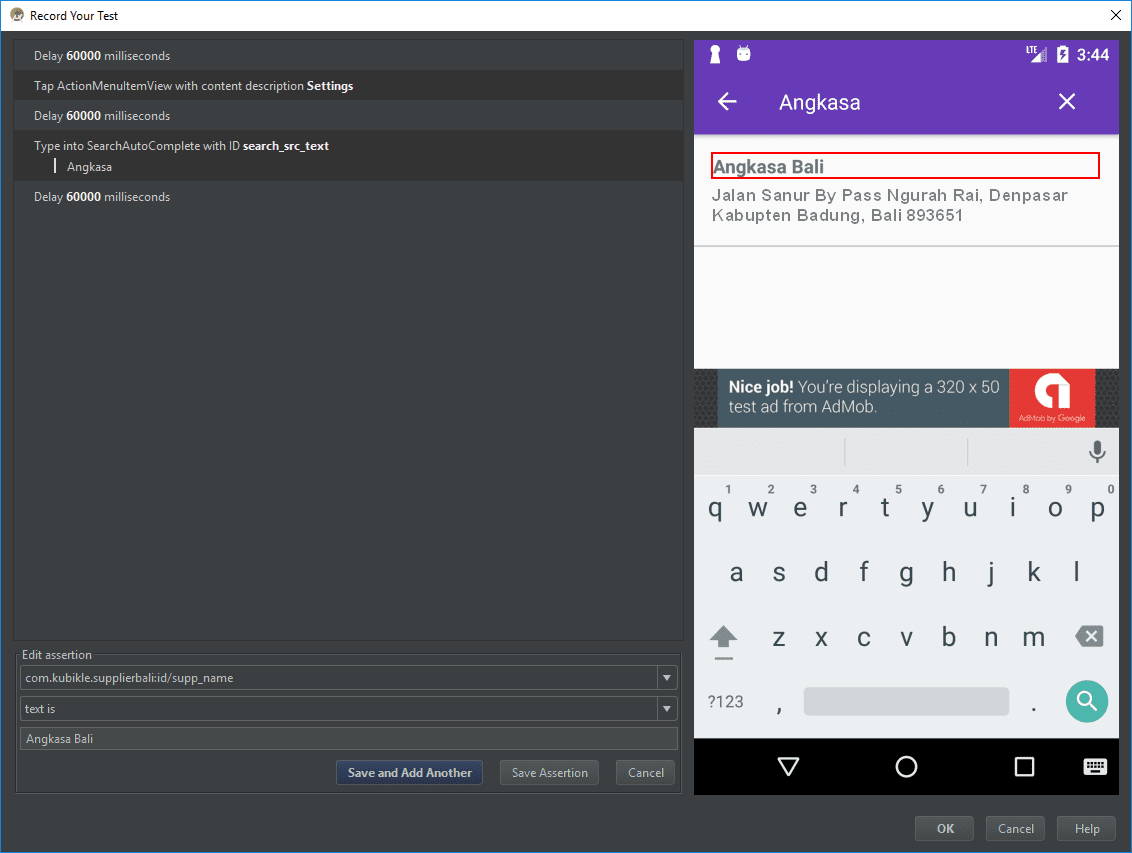Tap the microphone icon on the keyboard
The width and height of the screenshot is (1132, 853).
coord(1097,451)
